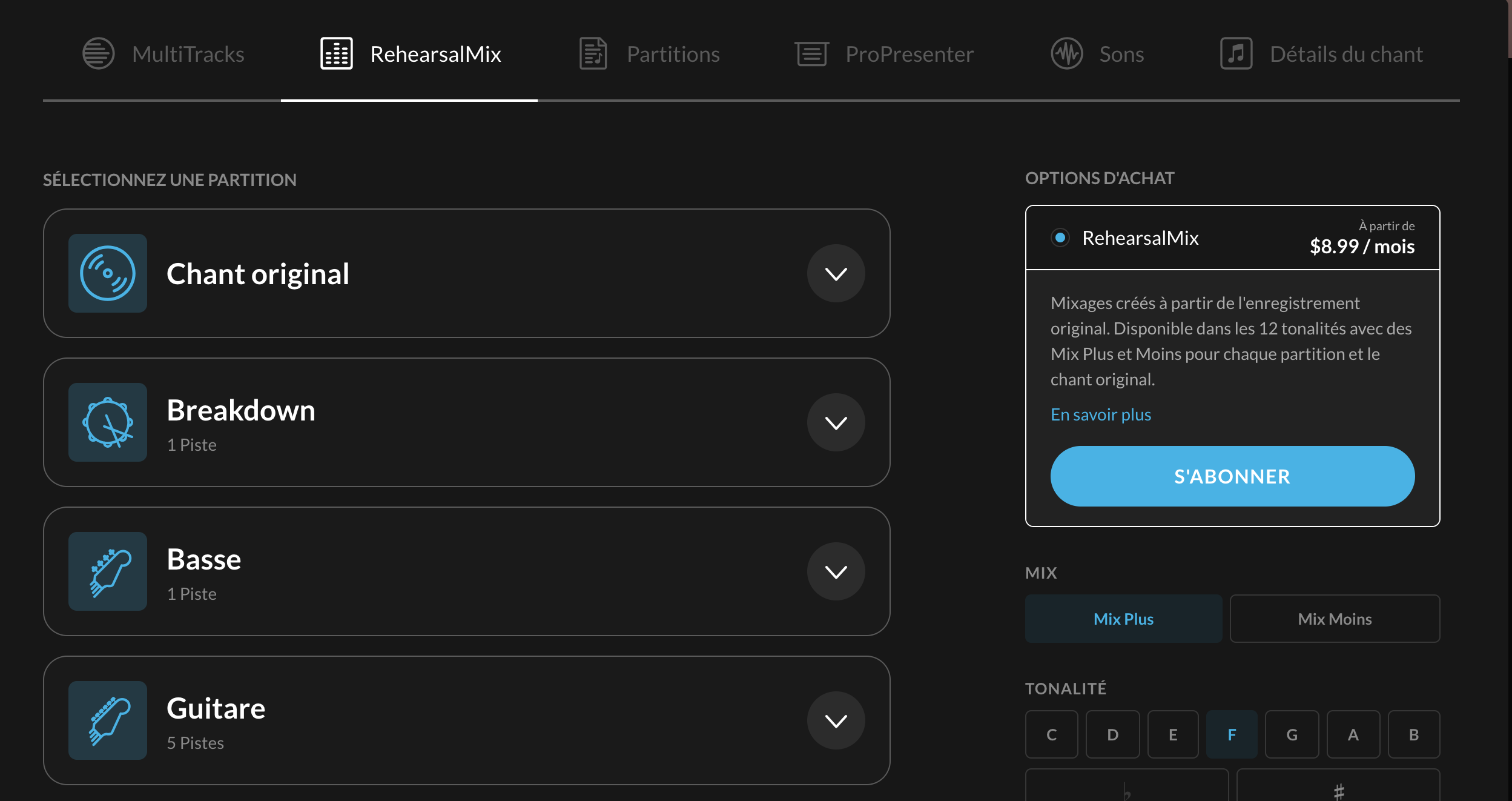
Task: Expand the Guitare 5 Pistes chevron
Action: [836, 720]
